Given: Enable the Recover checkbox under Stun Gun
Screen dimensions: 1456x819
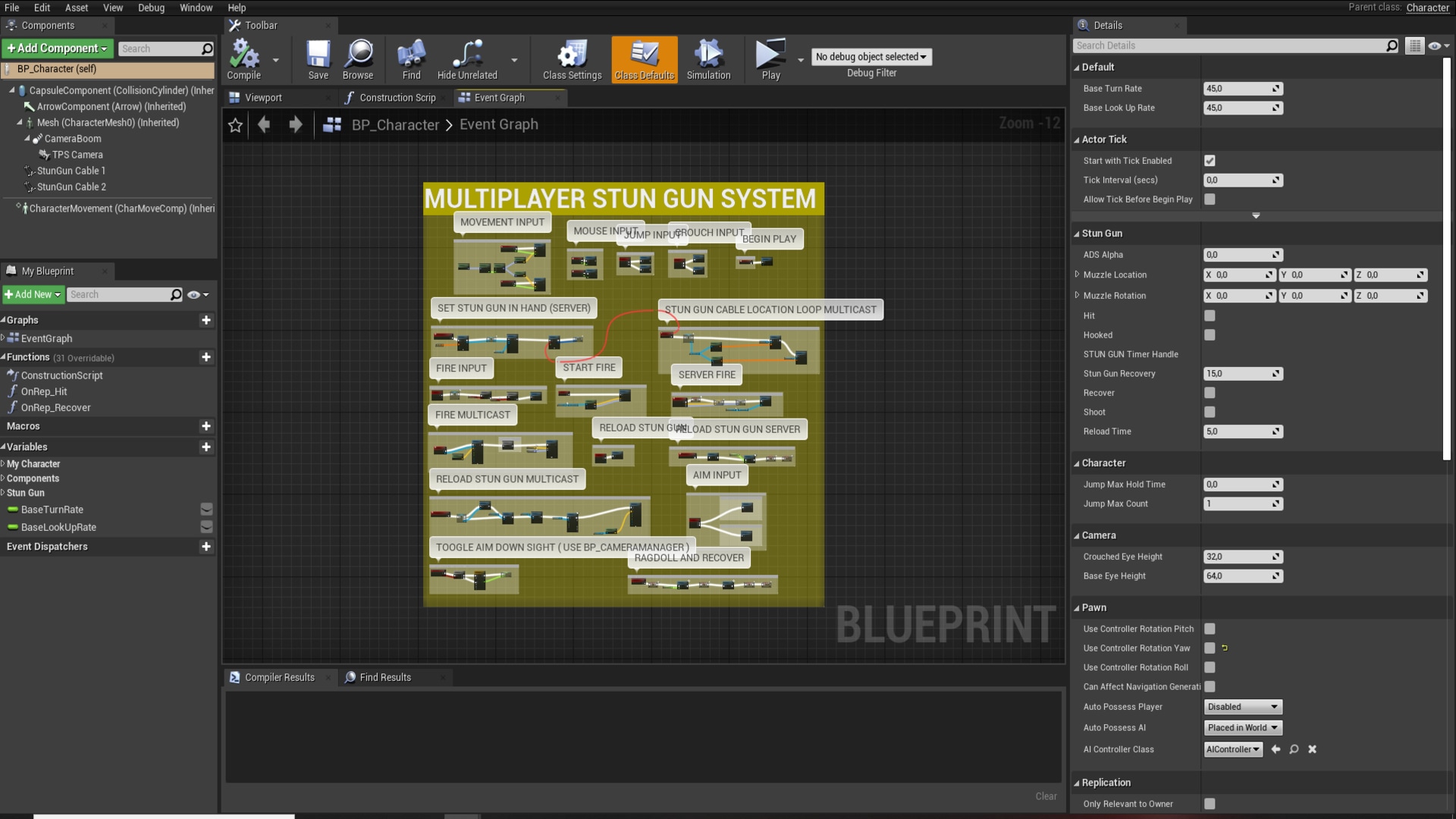Looking at the screenshot, I should 1210,393.
